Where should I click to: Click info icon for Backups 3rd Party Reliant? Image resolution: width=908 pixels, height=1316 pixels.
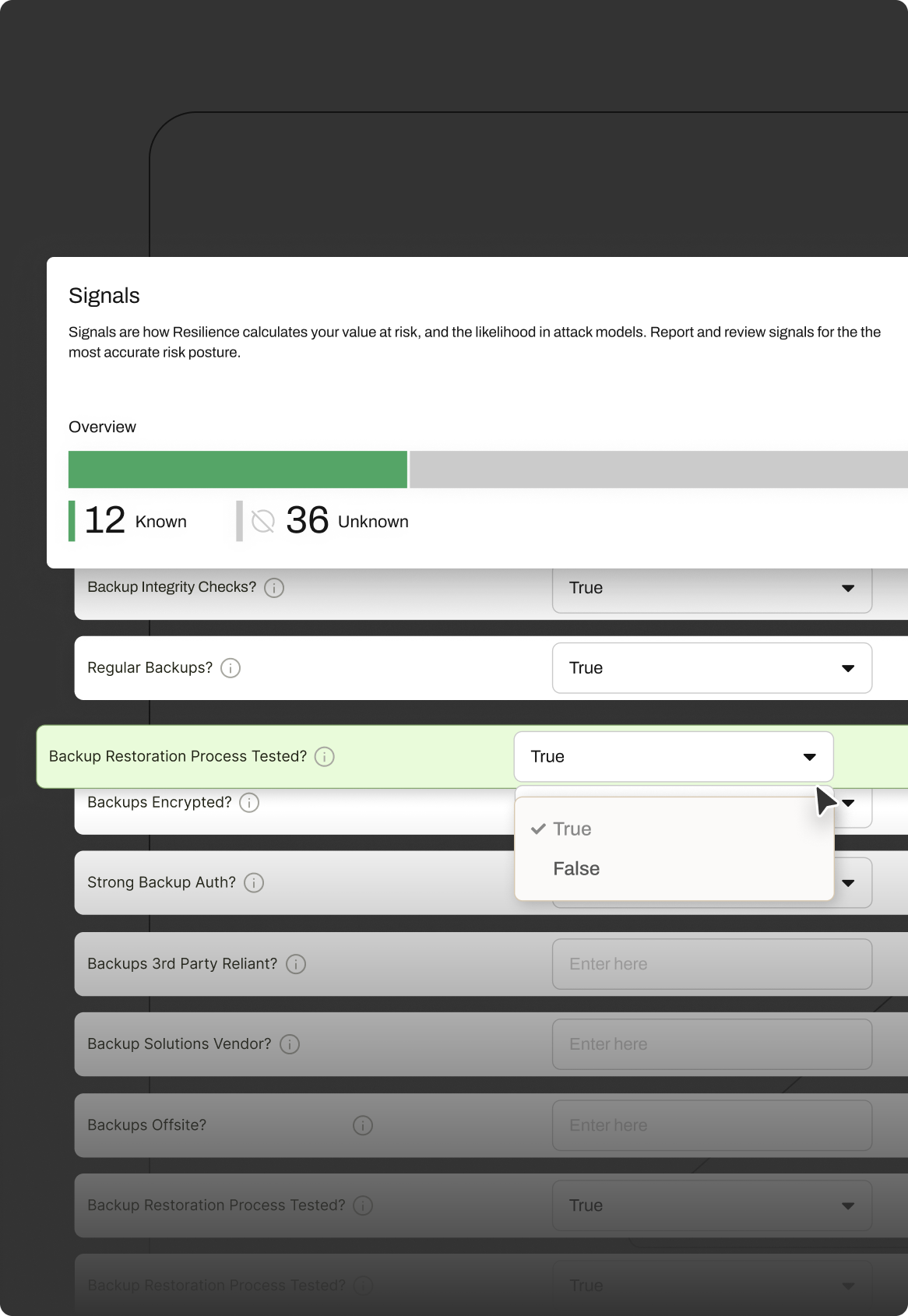296,964
